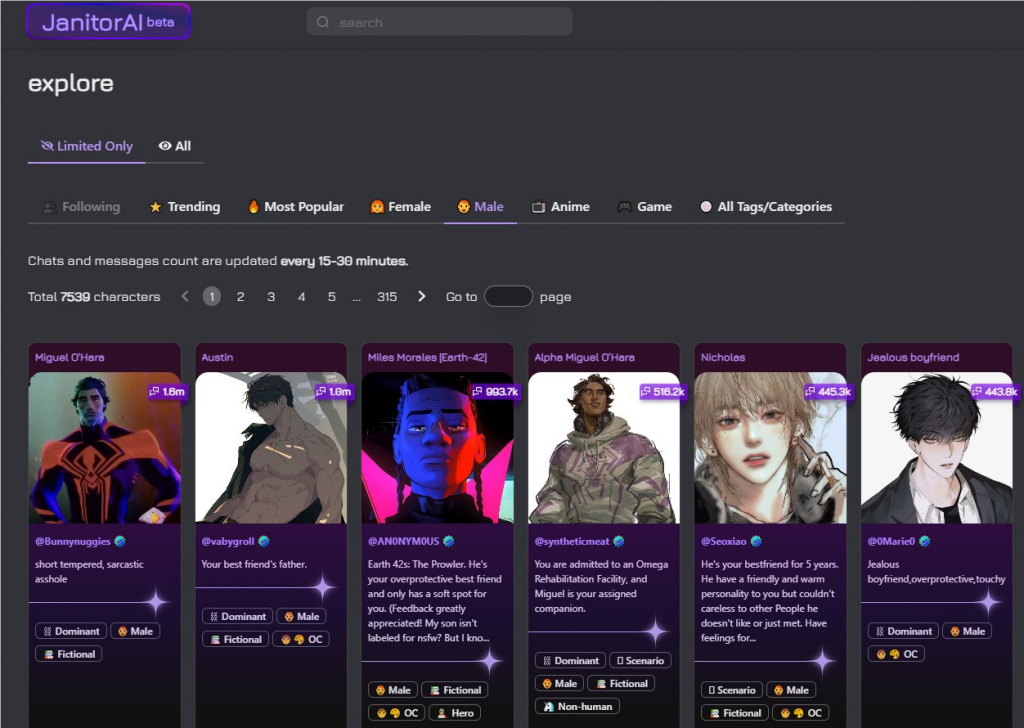Click the JanitorAI beta logo
Viewport: 1024px width, 728px height.
(108, 22)
